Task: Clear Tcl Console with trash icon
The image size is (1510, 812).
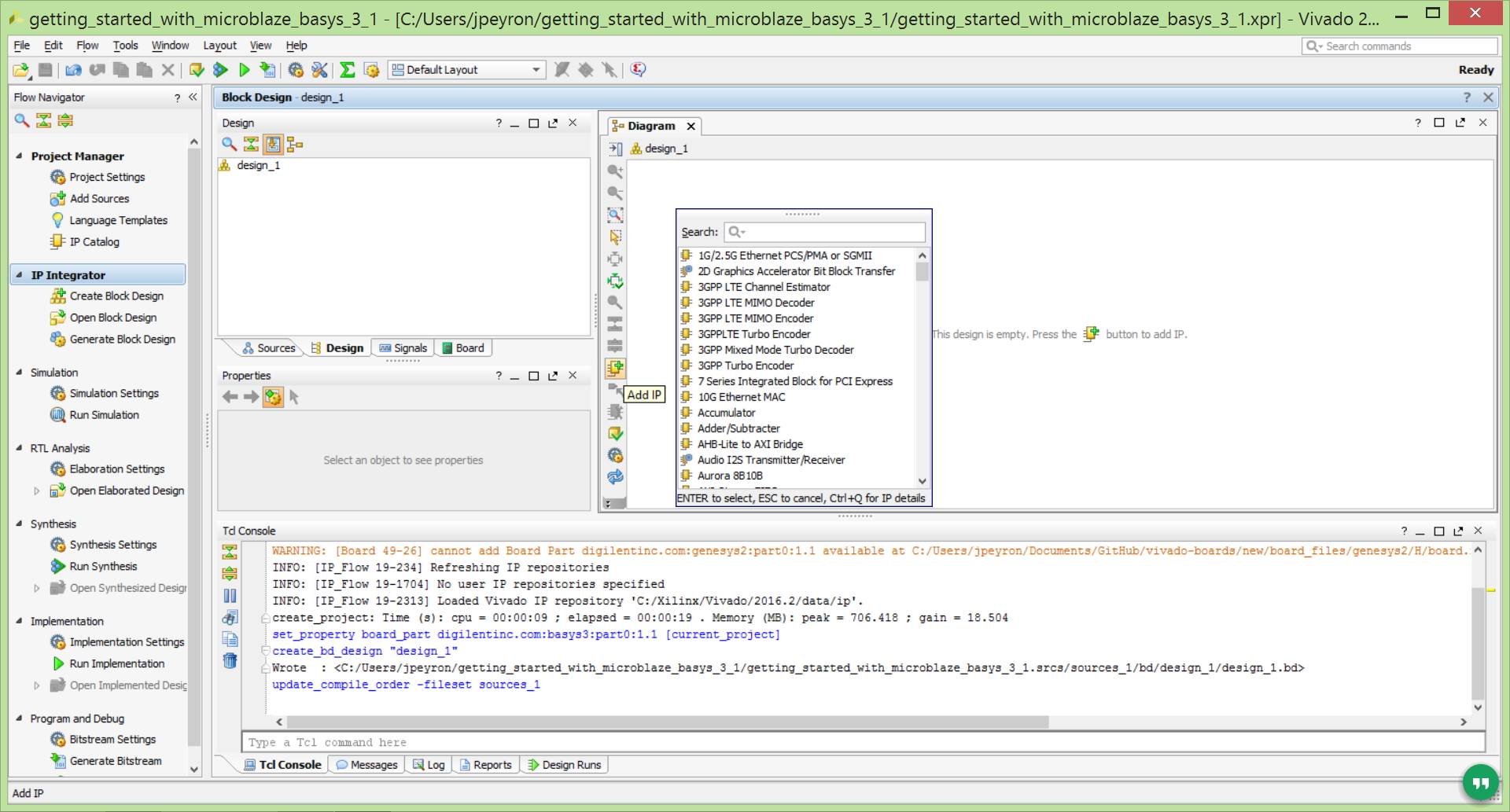Action: point(230,660)
